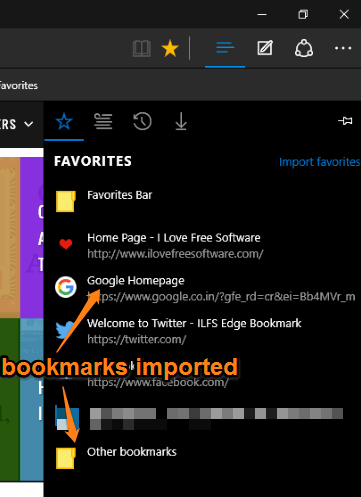Open the Google Homepage favorite

click(x=202, y=288)
